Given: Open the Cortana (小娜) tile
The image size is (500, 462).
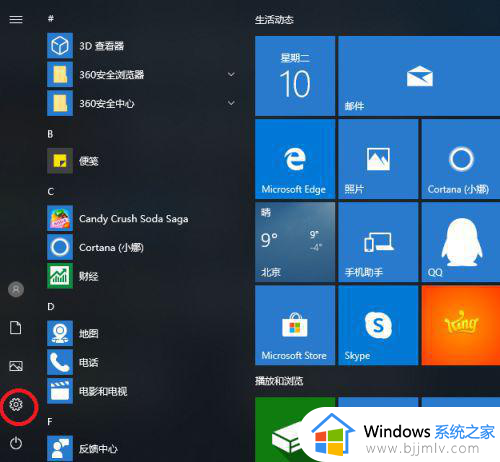Looking at the screenshot, I should pyautogui.click(x=461, y=159).
